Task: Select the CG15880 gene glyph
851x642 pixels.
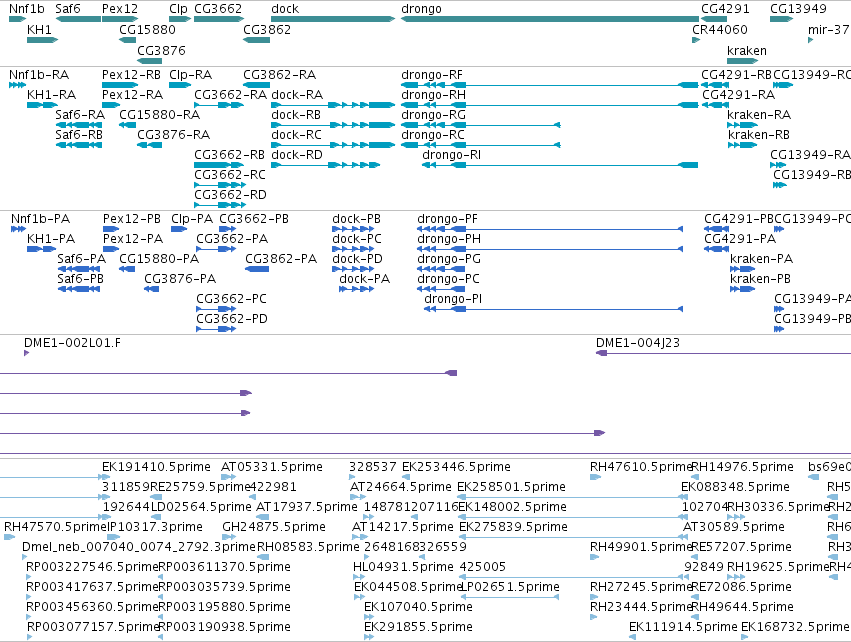Action: [128, 40]
